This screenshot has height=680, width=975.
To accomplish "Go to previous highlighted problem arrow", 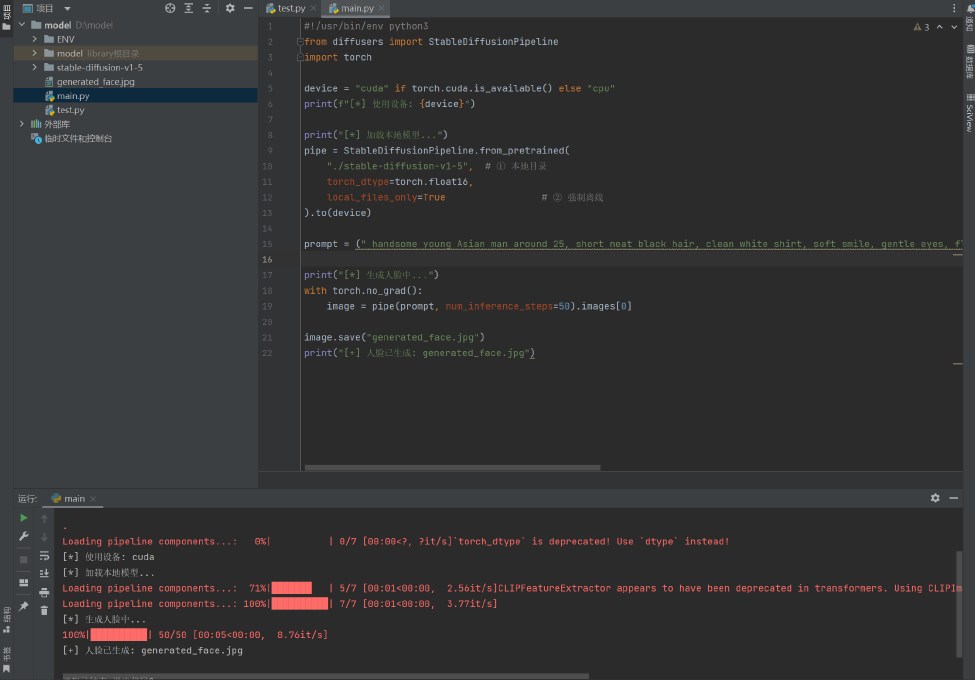I will (940, 27).
